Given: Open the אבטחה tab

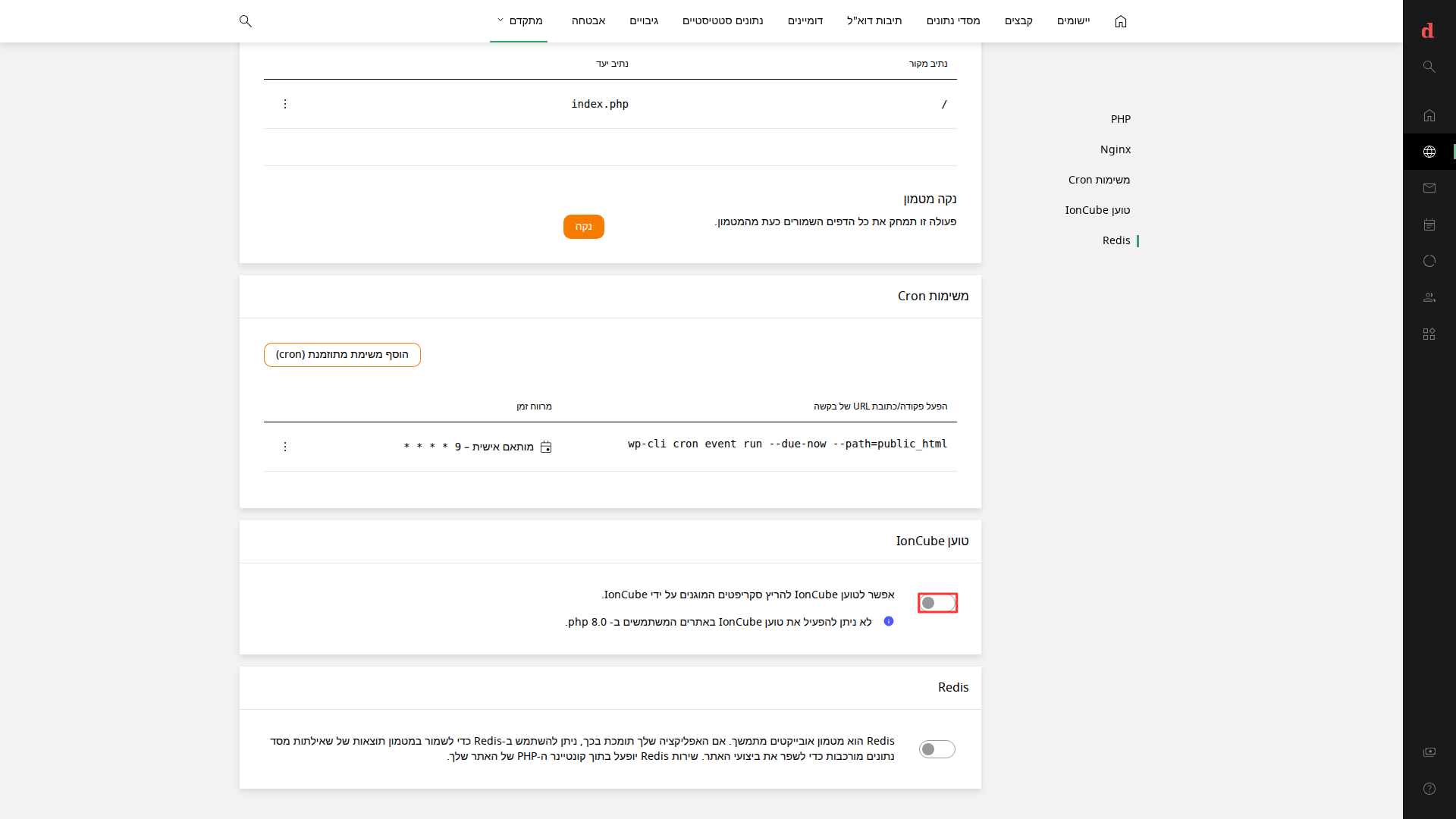Looking at the screenshot, I should pyautogui.click(x=588, y=21).
